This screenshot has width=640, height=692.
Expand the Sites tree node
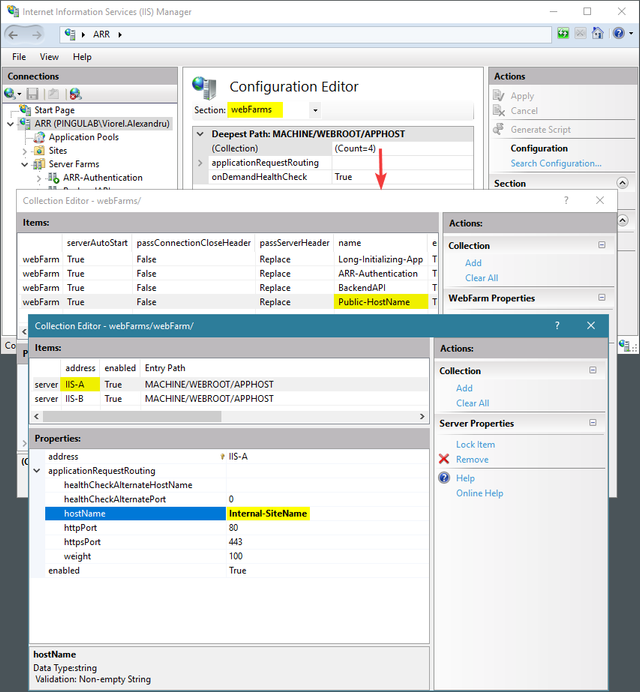pyautogui.click(x=25, y=151)
